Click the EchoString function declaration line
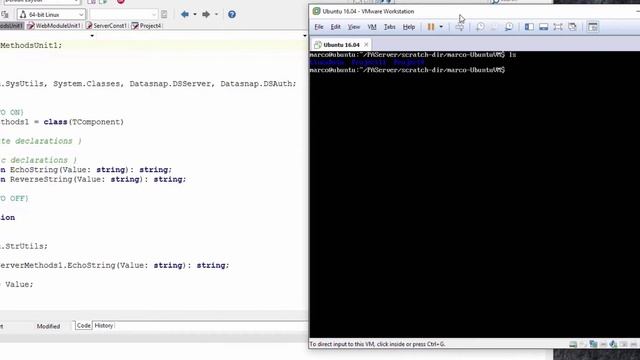 (x=86, y=169)
